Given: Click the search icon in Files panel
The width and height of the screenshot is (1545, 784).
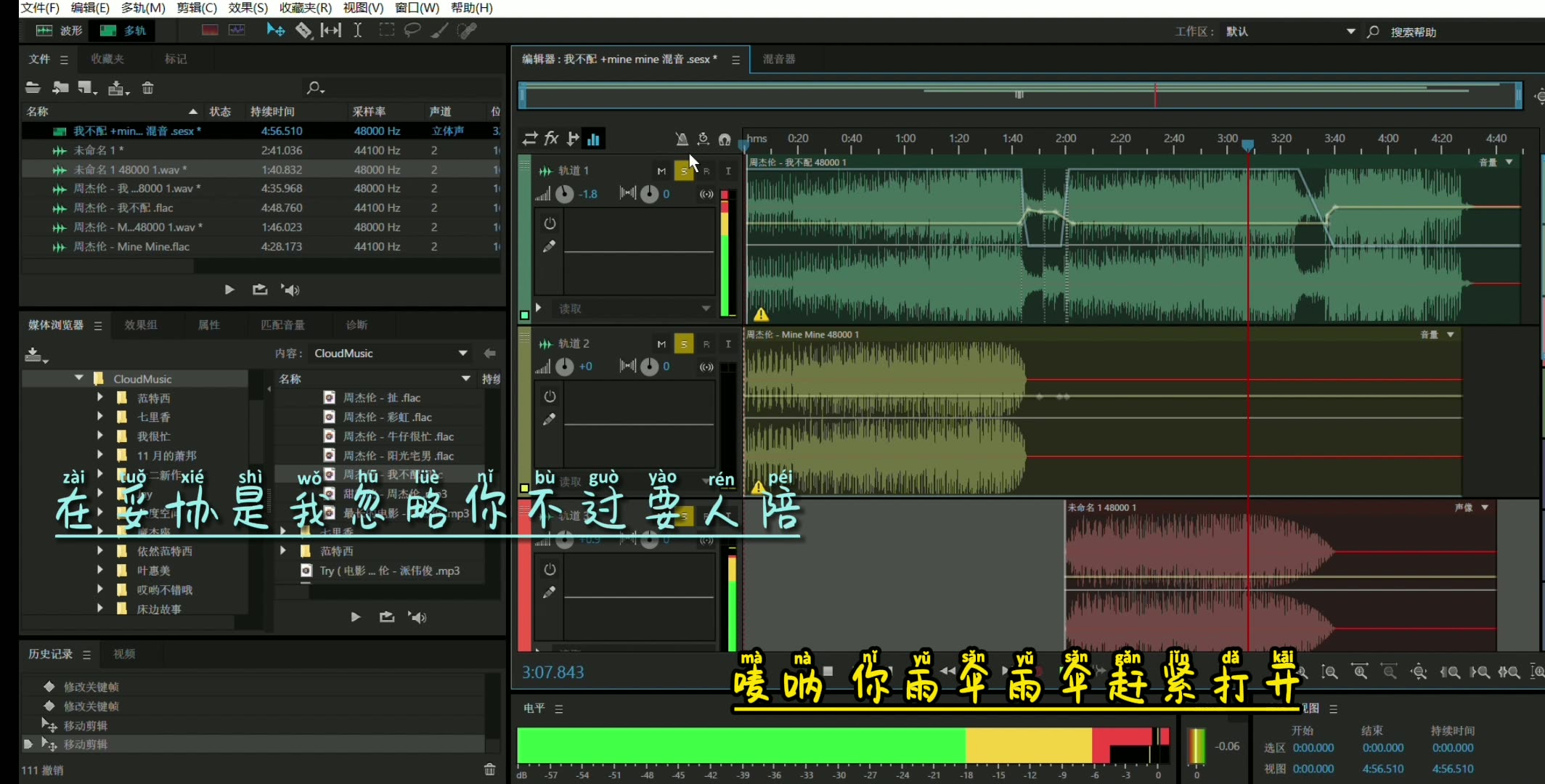Looking at the screenshot, I should click(314, 88).
